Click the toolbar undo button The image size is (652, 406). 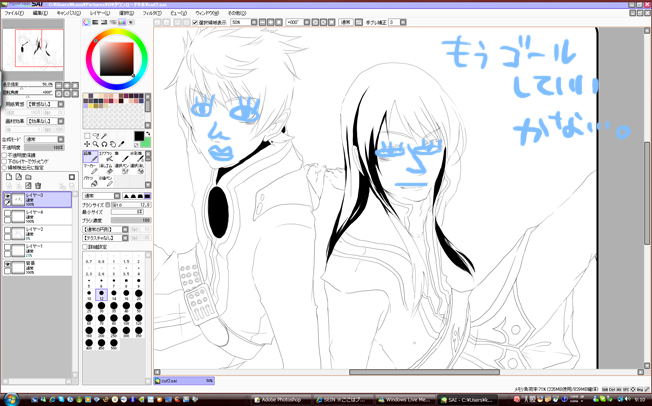click(x=158, y=22)
